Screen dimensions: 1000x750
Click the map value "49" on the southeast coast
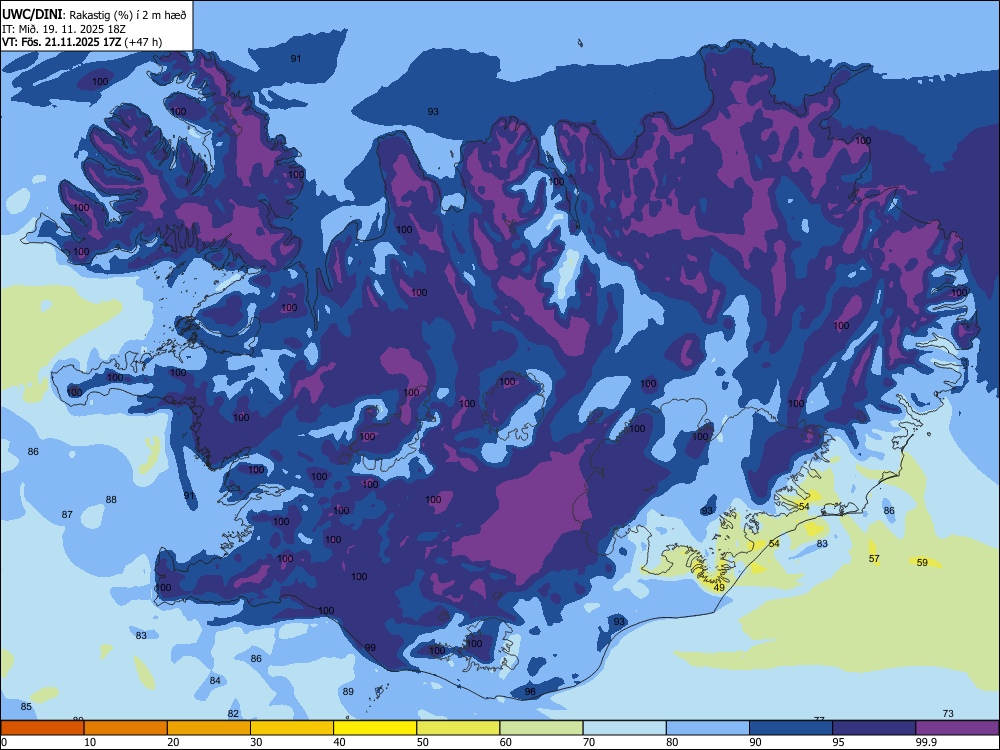tap(719, 587)
